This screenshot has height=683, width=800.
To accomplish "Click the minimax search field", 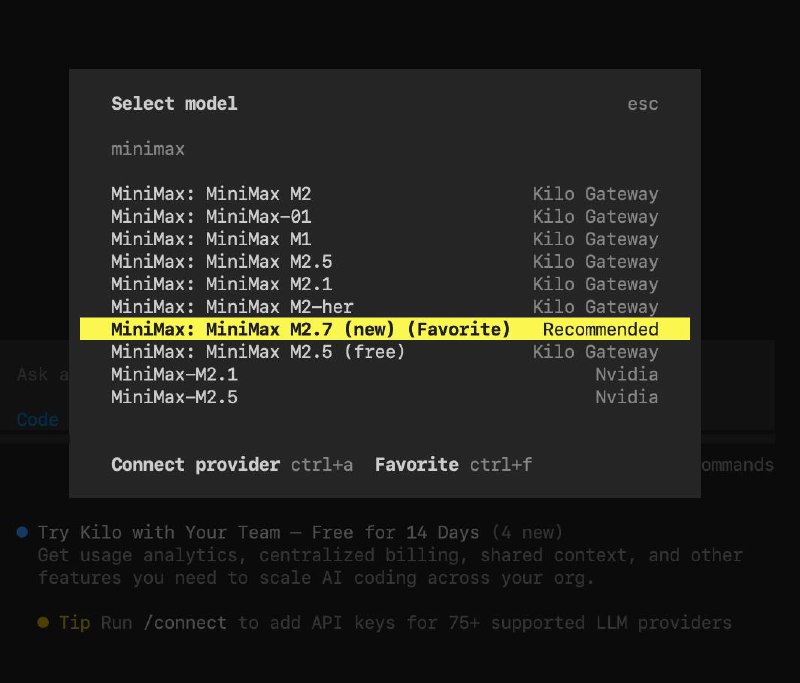I will click(x=384, y=149).
